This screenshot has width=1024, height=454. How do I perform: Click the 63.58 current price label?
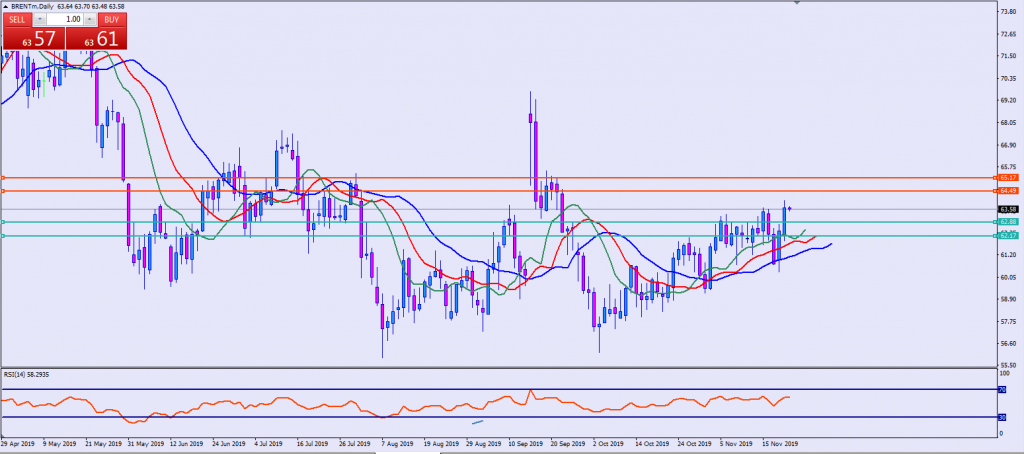[1007, 209]
